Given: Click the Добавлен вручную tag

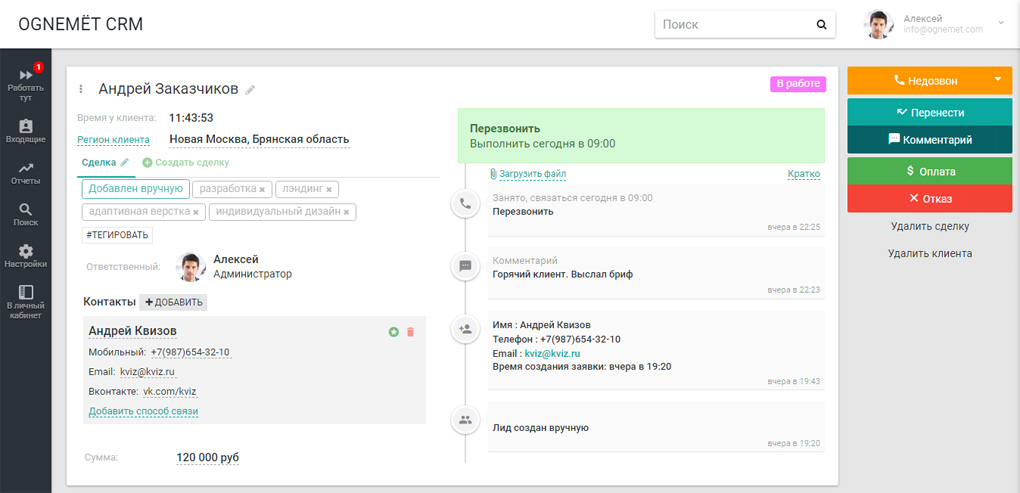Looking at the screenshot, I should click(x=135, y=189).
